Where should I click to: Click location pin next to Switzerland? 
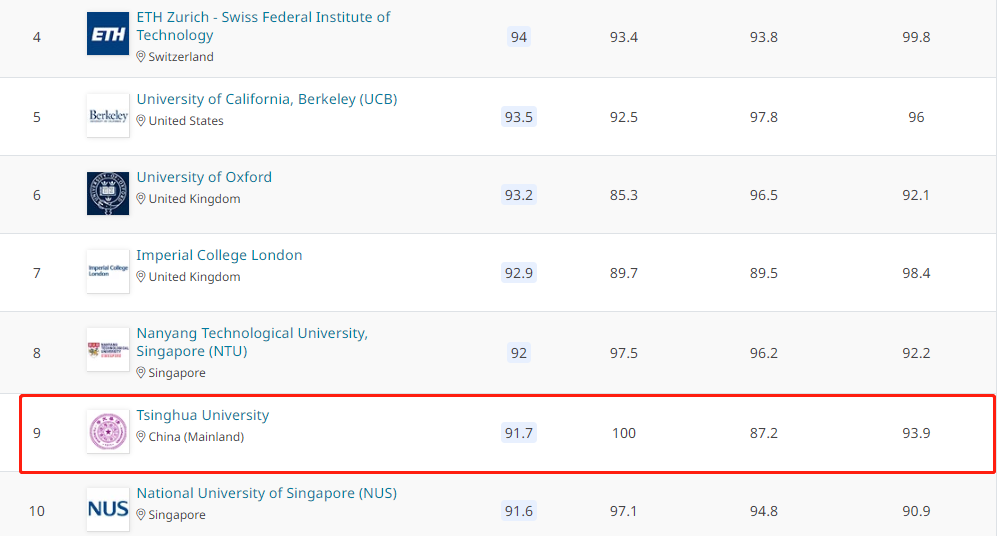pyautogui.click(x=141, y=57)
